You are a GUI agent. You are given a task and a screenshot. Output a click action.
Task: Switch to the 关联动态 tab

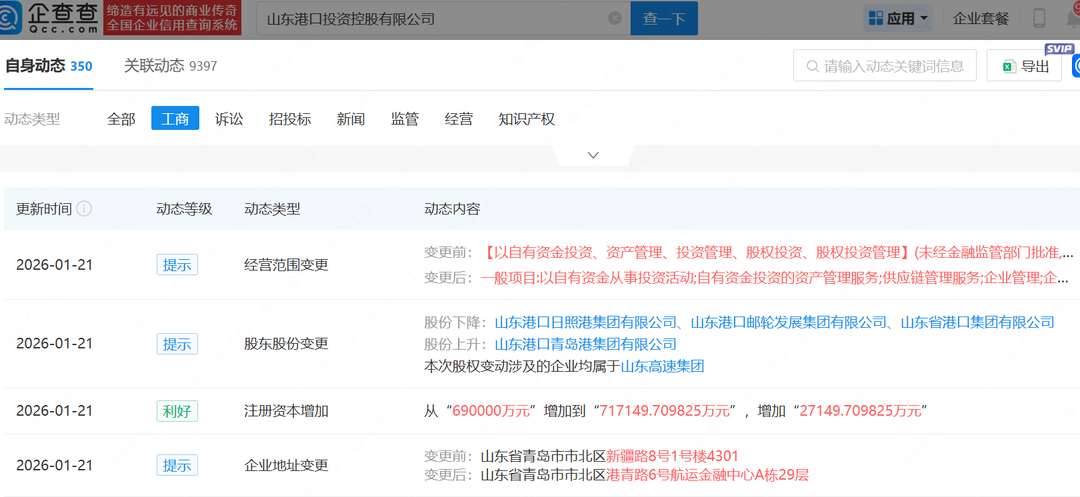170,66
